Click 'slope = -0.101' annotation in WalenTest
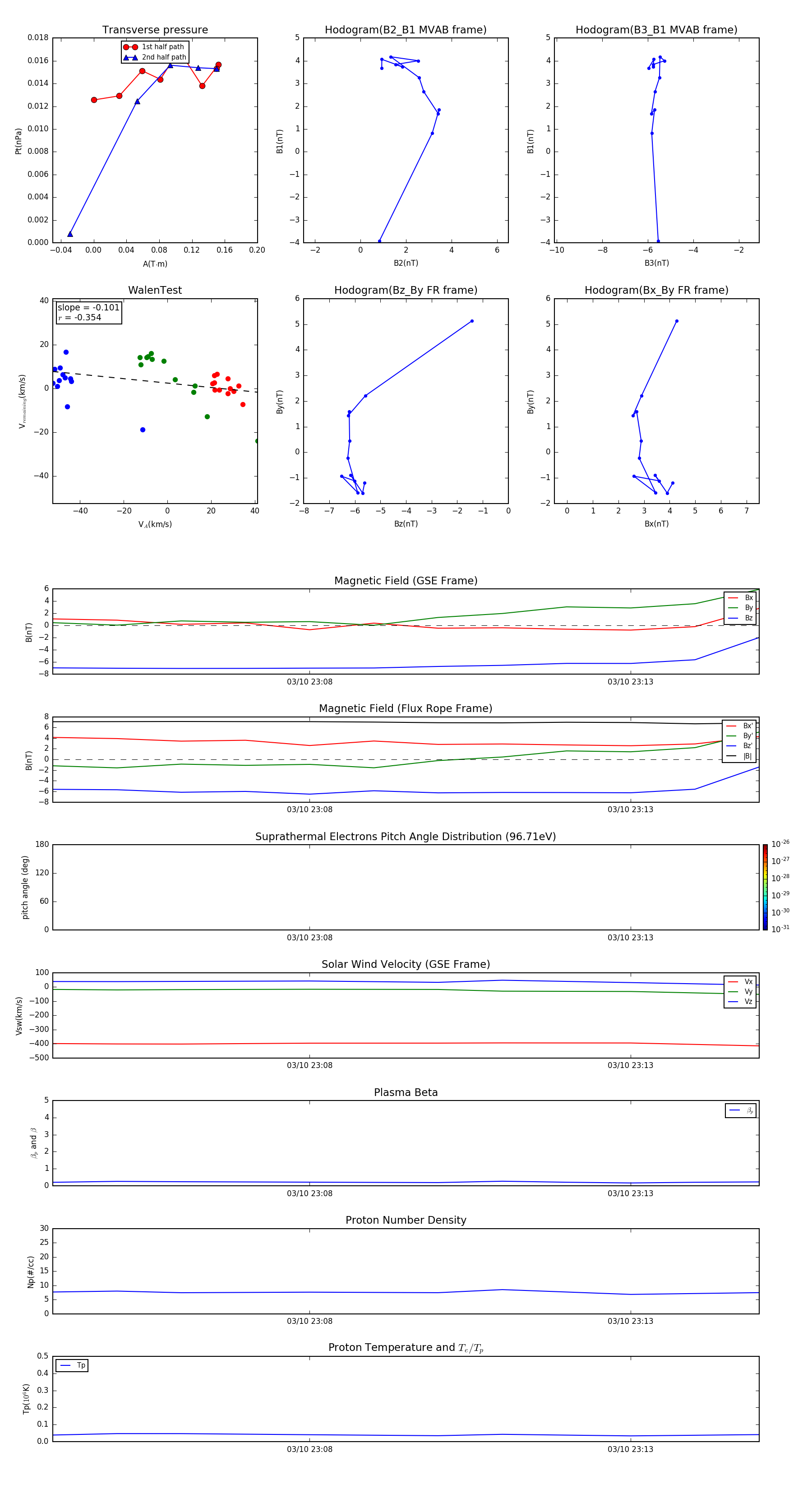812x1489 pixels. [88, 308]
